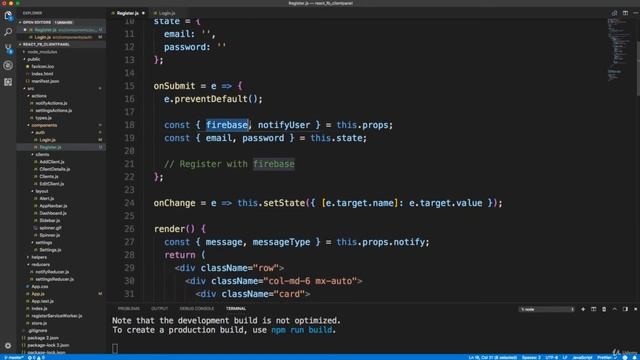640x360 pixels.
Task: Select the Terminal panel tab
Action: click(x=236, y=309)
